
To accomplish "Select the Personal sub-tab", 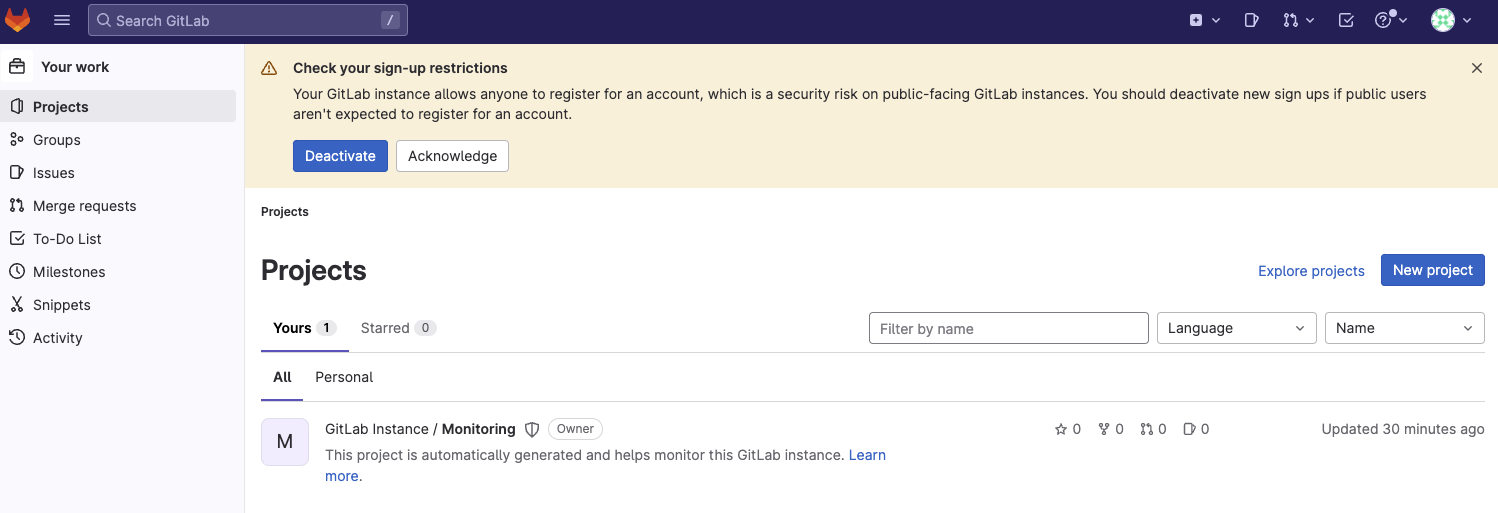I will point(344,377).
